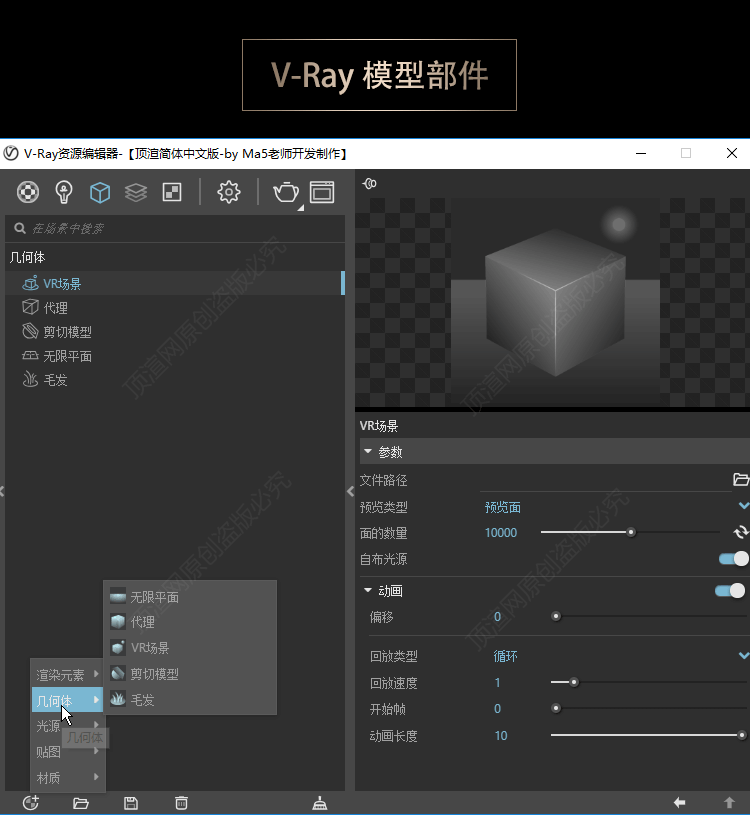Choose 毛发 from the geometry submenu
This screenshot has height=815, width=750.
pos(190,700)
